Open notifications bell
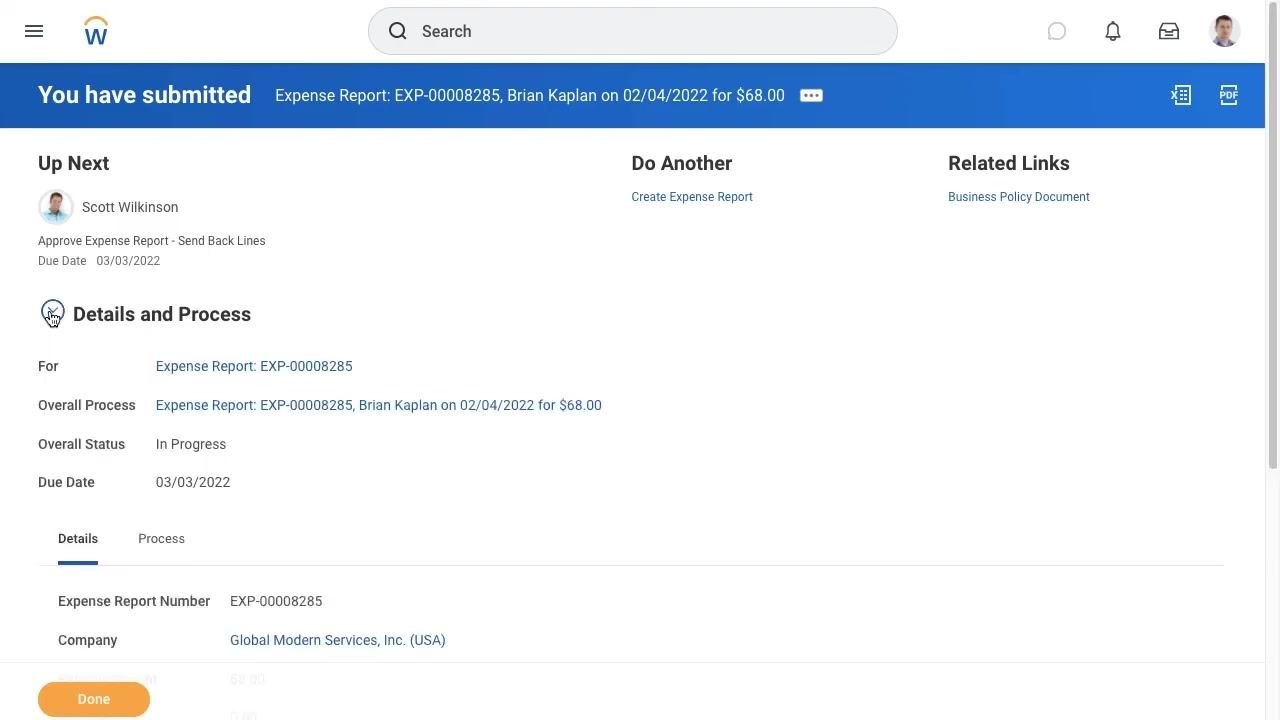Viewport: 1280px width, 720px height. pos(1113,31)
